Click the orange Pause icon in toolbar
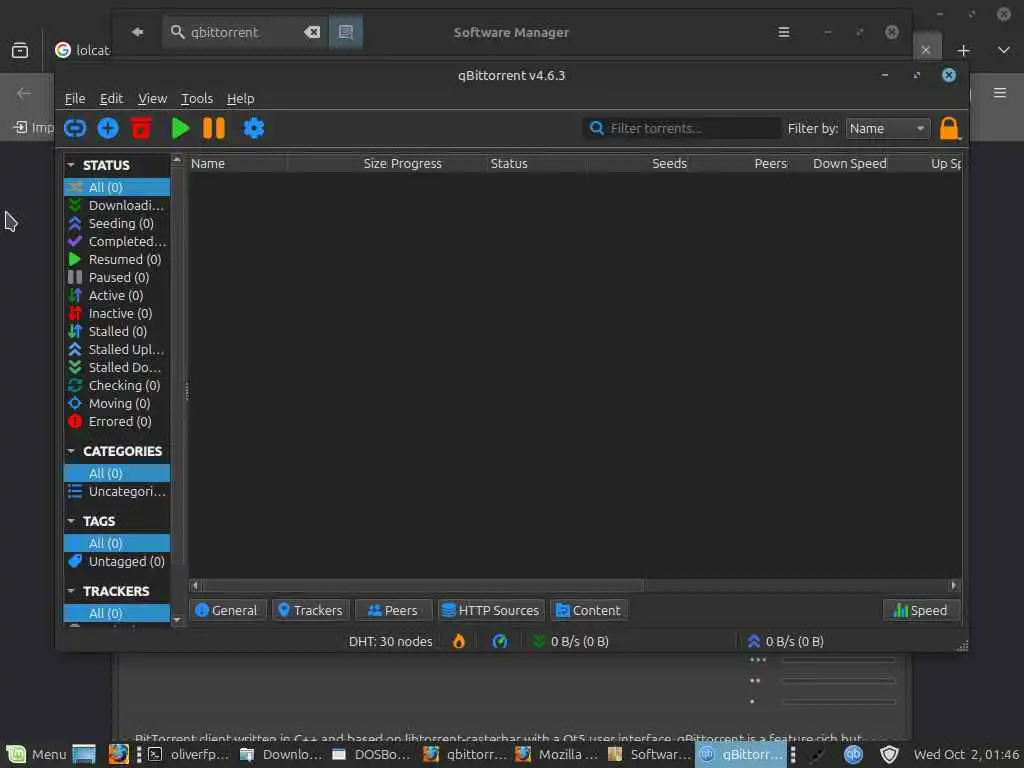The image size is (1024, 768). [214, 129]
